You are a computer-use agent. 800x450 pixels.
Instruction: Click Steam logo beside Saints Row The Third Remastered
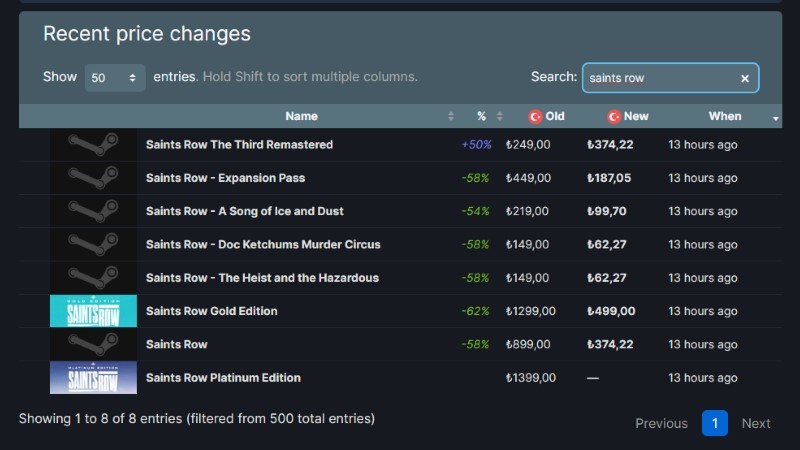click(93, 145)
